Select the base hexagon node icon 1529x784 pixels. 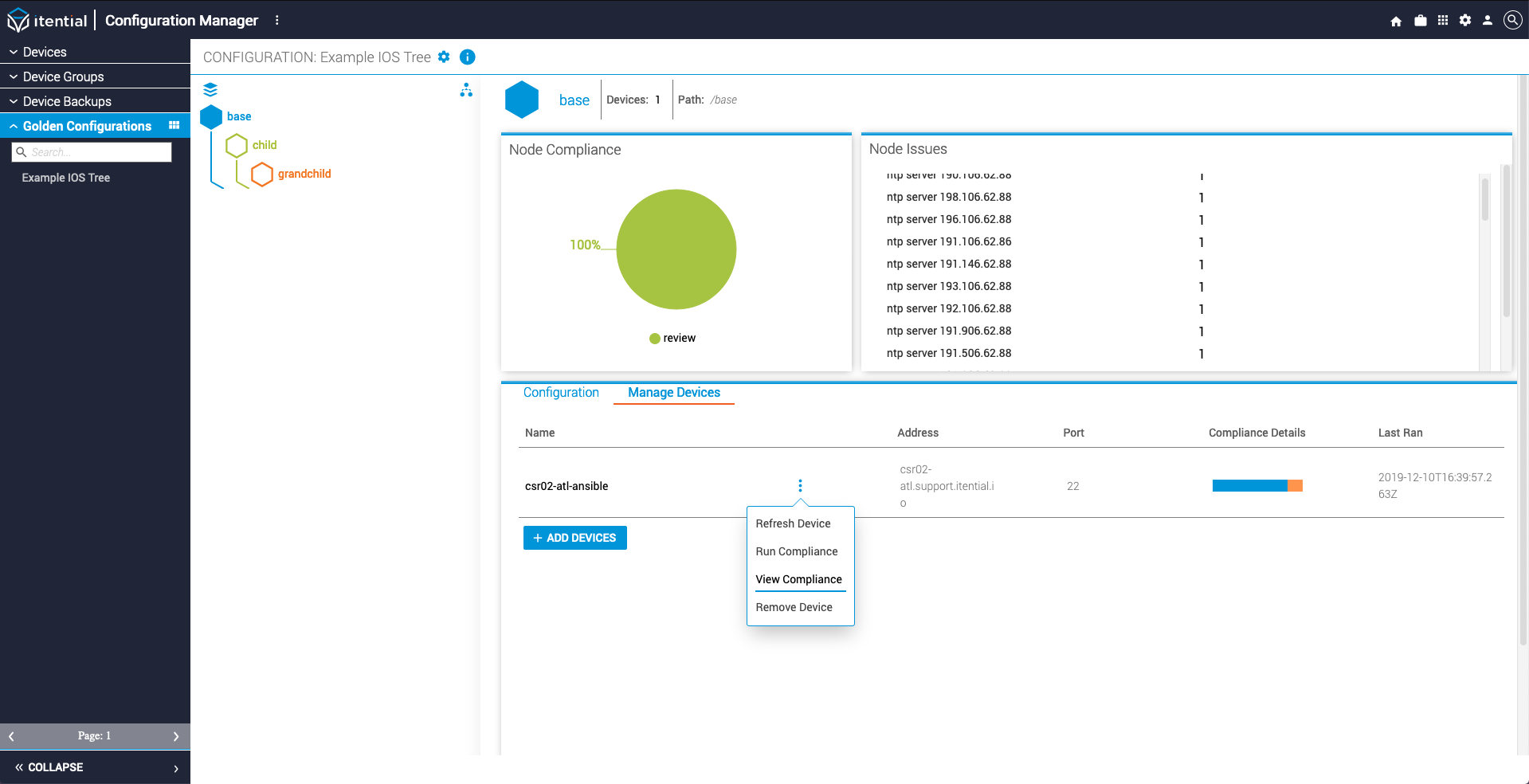coord(211,116)
